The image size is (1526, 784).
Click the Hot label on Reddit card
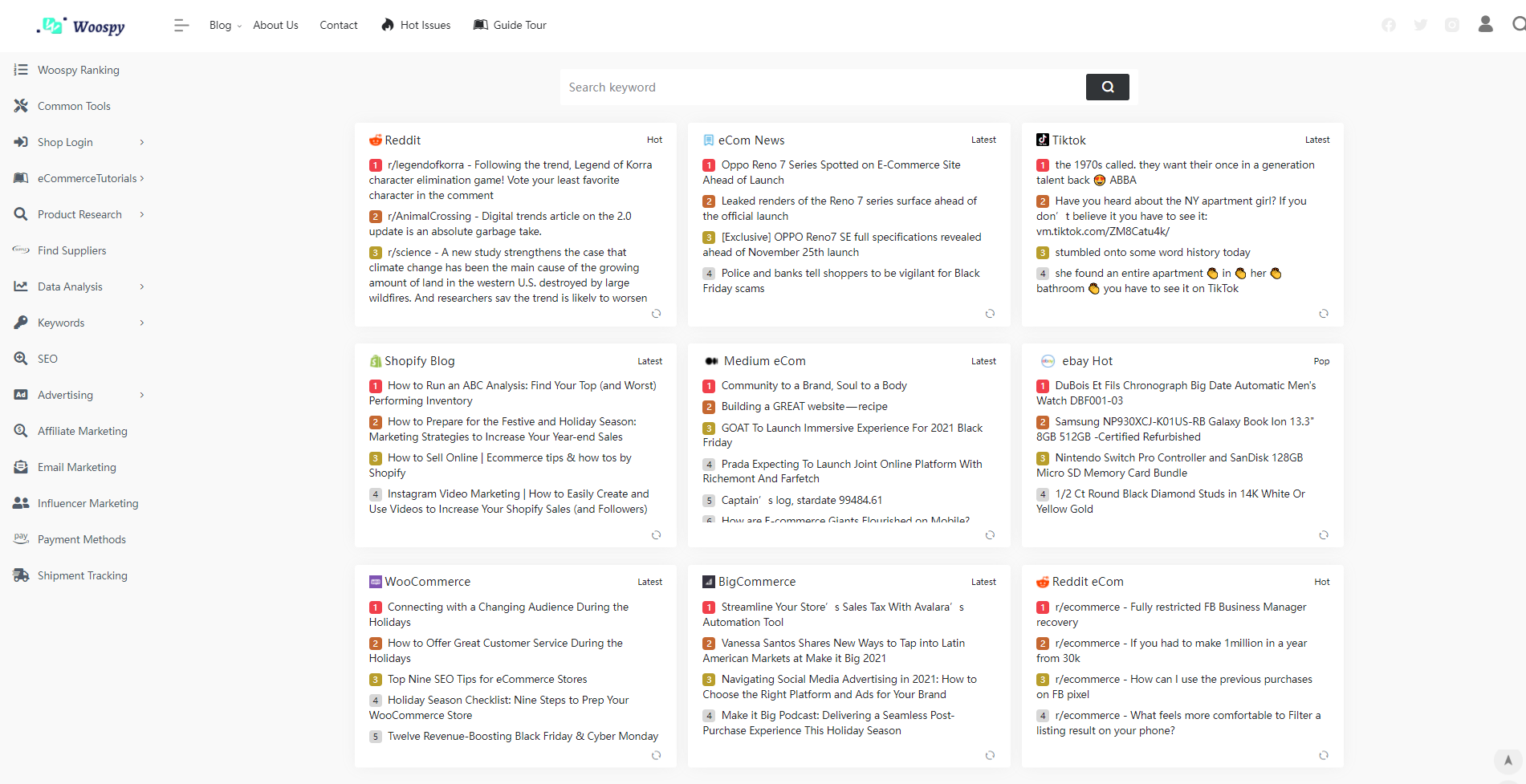pos(655,140)
